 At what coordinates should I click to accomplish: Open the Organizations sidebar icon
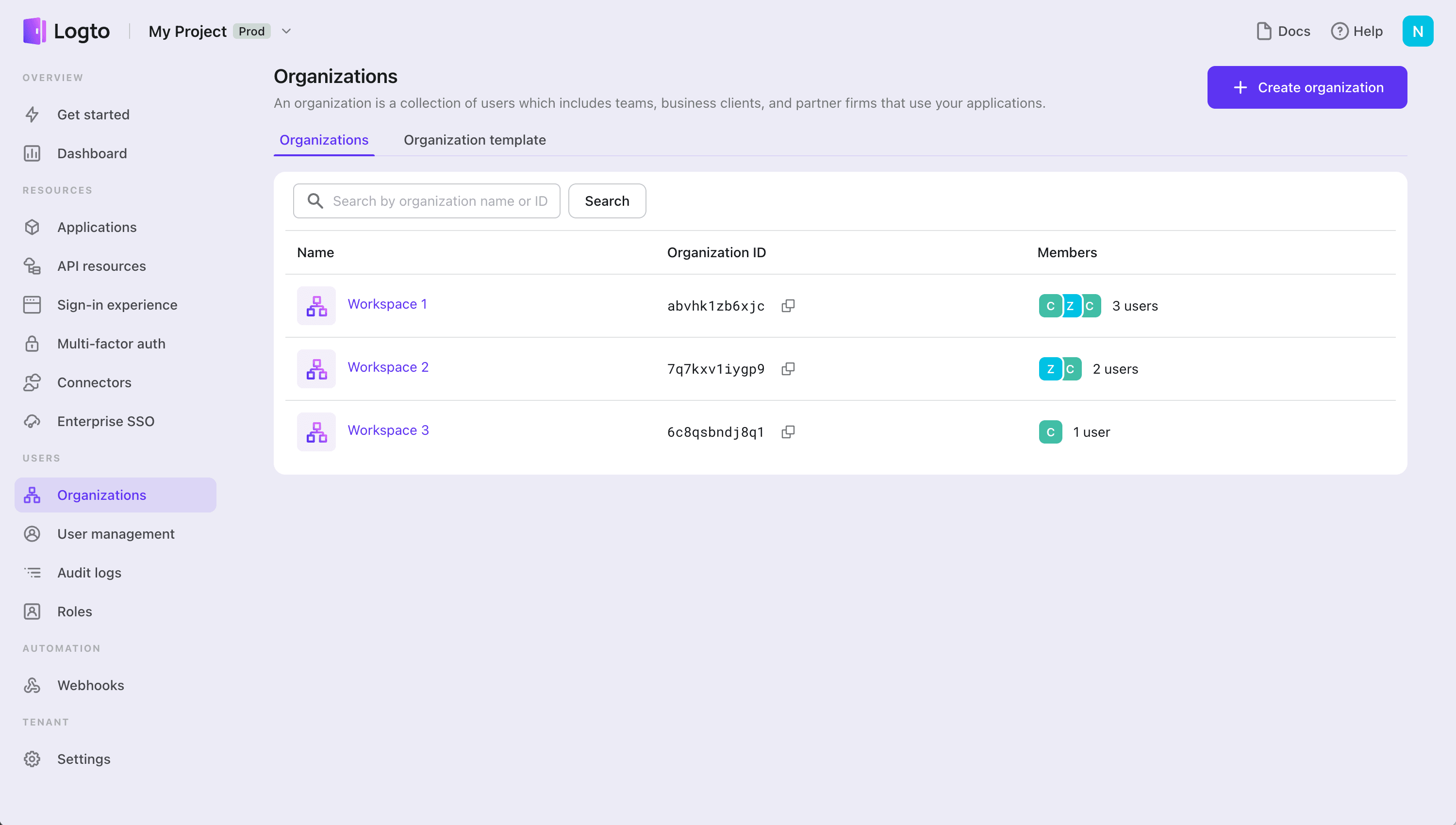(x=32, y=495)
